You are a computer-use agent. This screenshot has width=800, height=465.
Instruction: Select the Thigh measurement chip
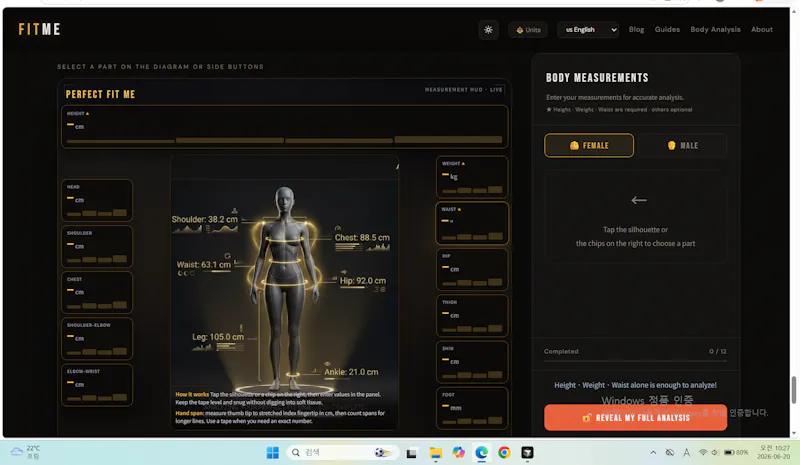point(472,315)
